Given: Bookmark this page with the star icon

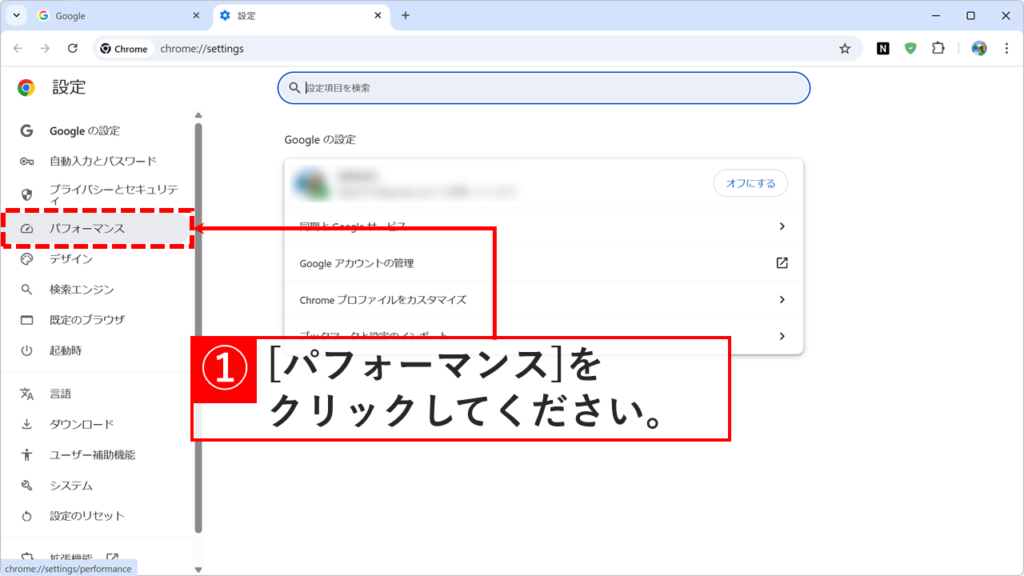Looking at the screenshot, I should click(845, 47).
